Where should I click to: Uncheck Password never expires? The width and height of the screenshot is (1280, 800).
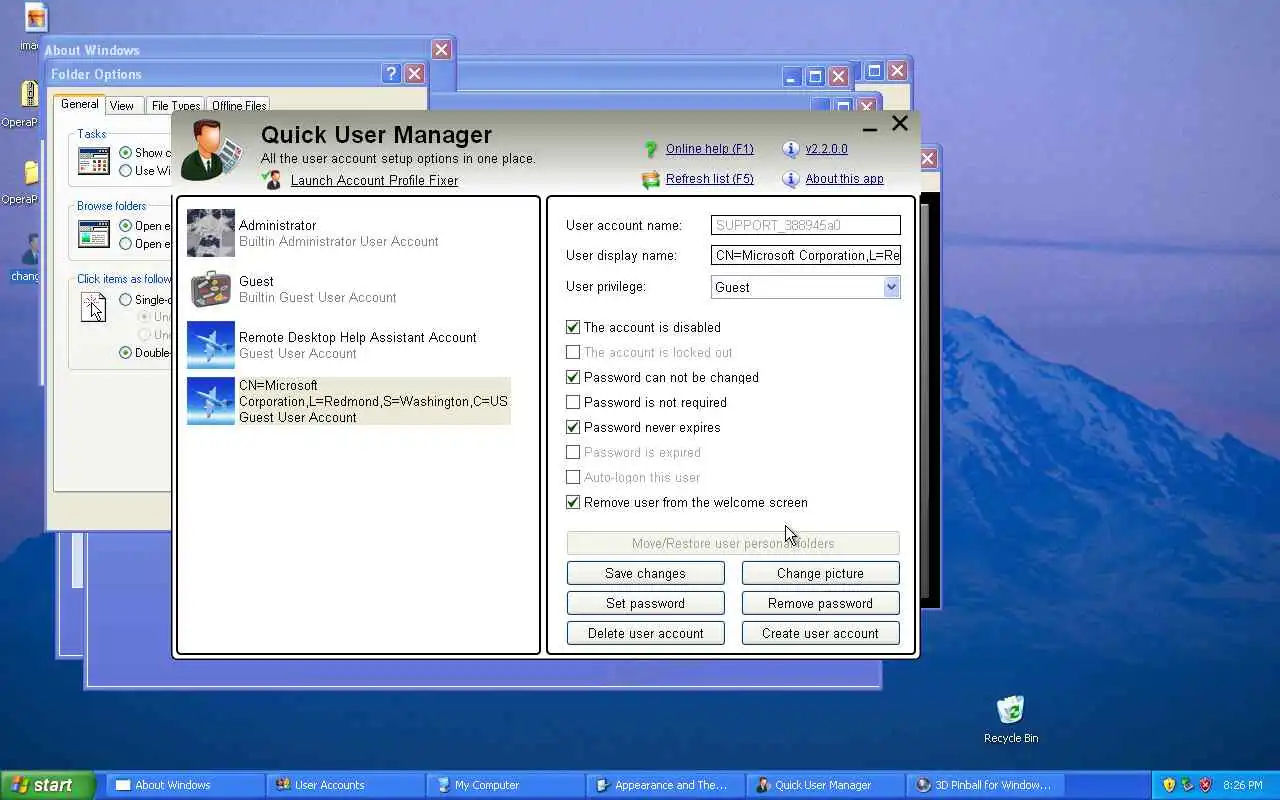click(573, 427)
